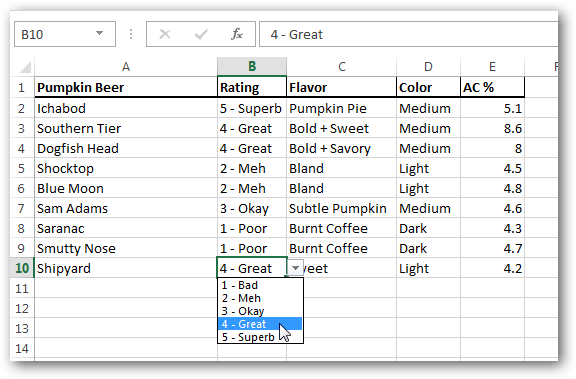Select the 'Sam Adams' cell

pos(126,208)
